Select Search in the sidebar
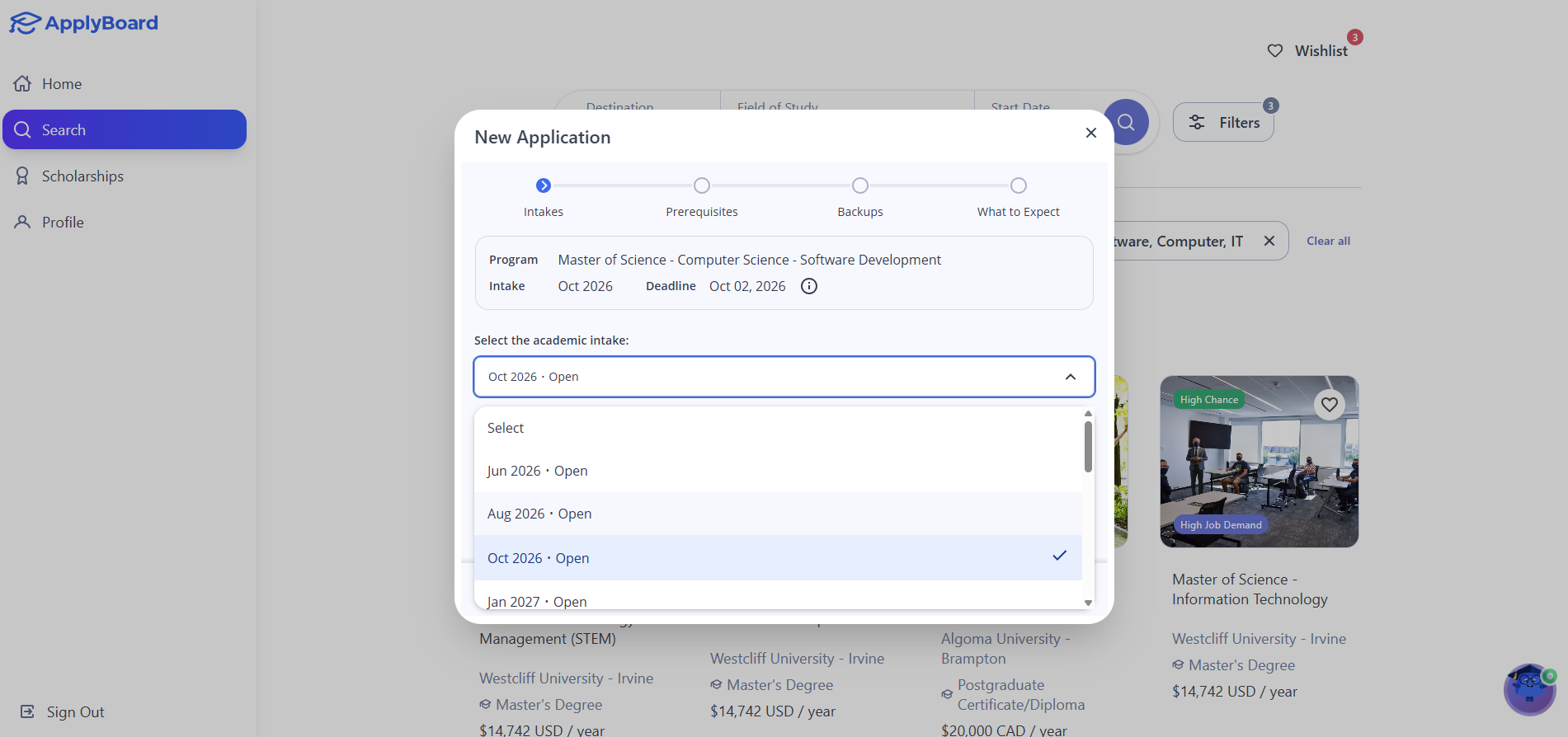 click(125, 129)
